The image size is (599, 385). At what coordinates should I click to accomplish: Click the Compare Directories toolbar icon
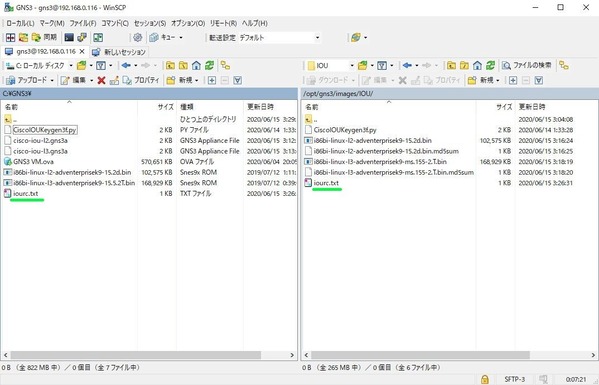click(11, 37)
